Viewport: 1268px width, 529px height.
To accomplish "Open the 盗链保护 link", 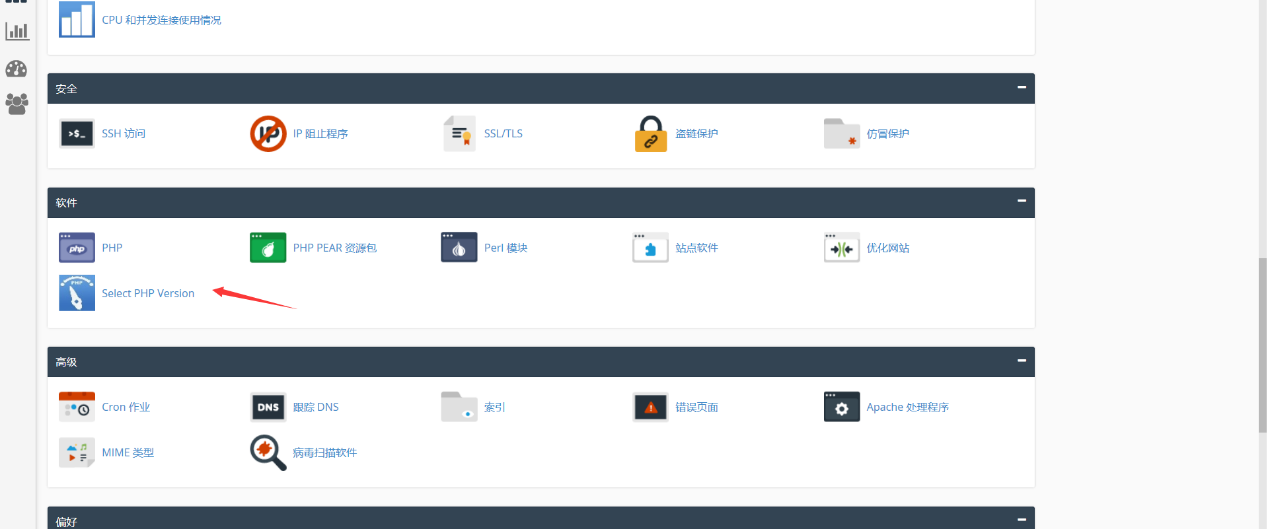I will 697,134.
